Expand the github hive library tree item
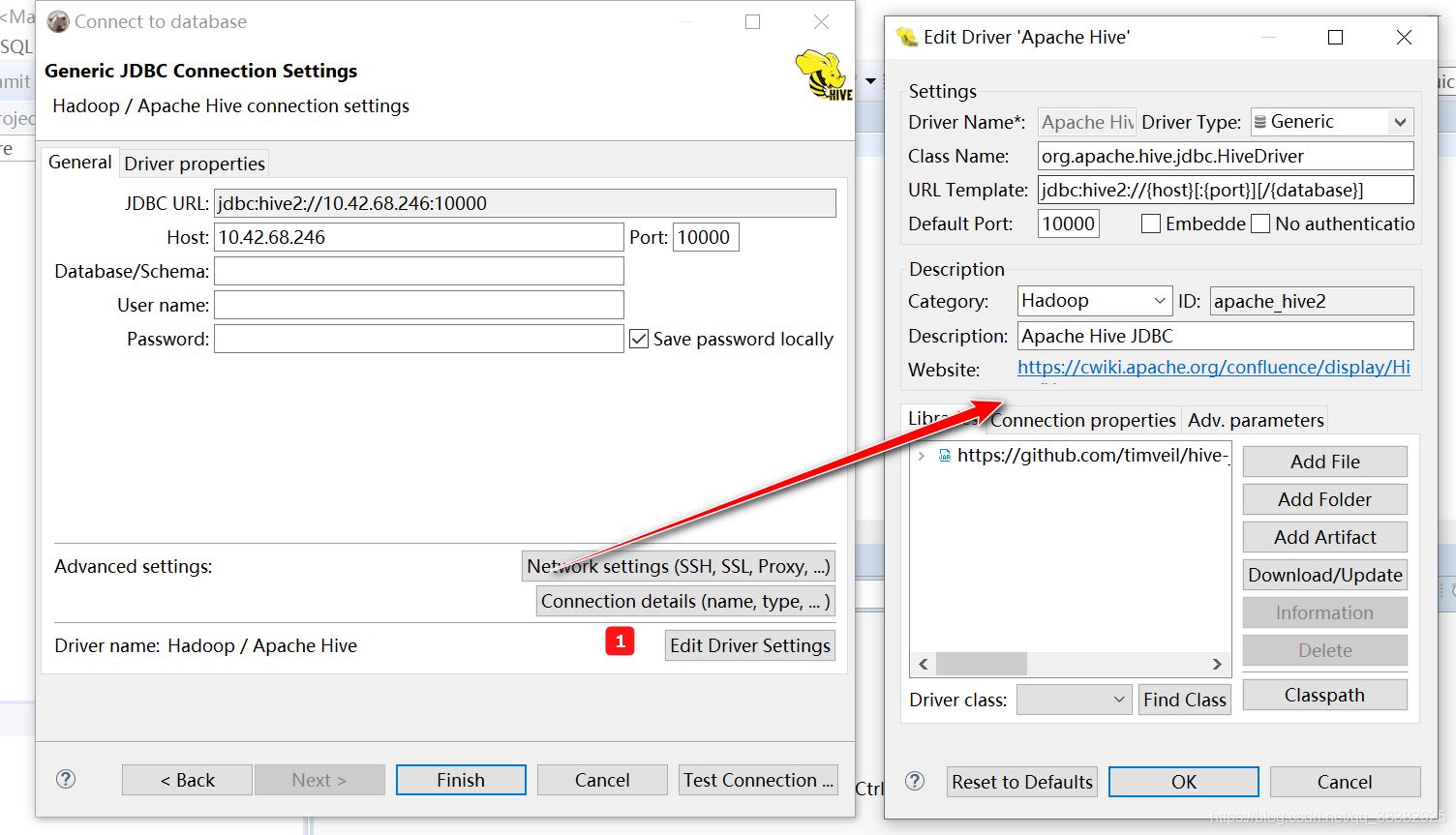The height and width of the screenshot is (835, 1456). 922,456
